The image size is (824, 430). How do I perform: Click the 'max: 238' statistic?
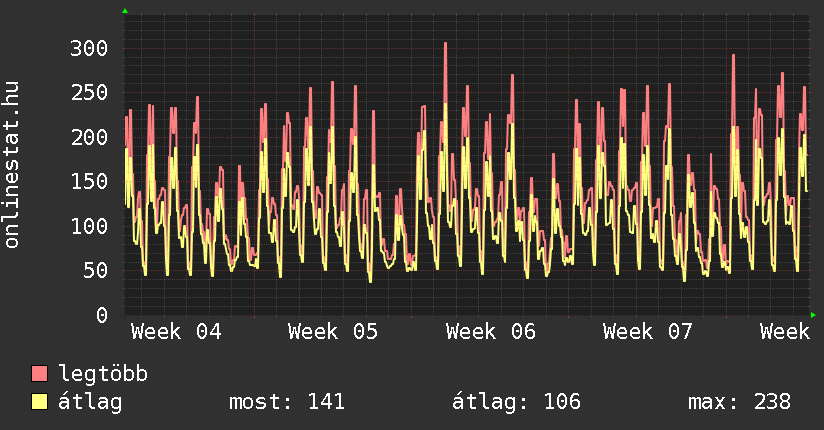(739, 402)
